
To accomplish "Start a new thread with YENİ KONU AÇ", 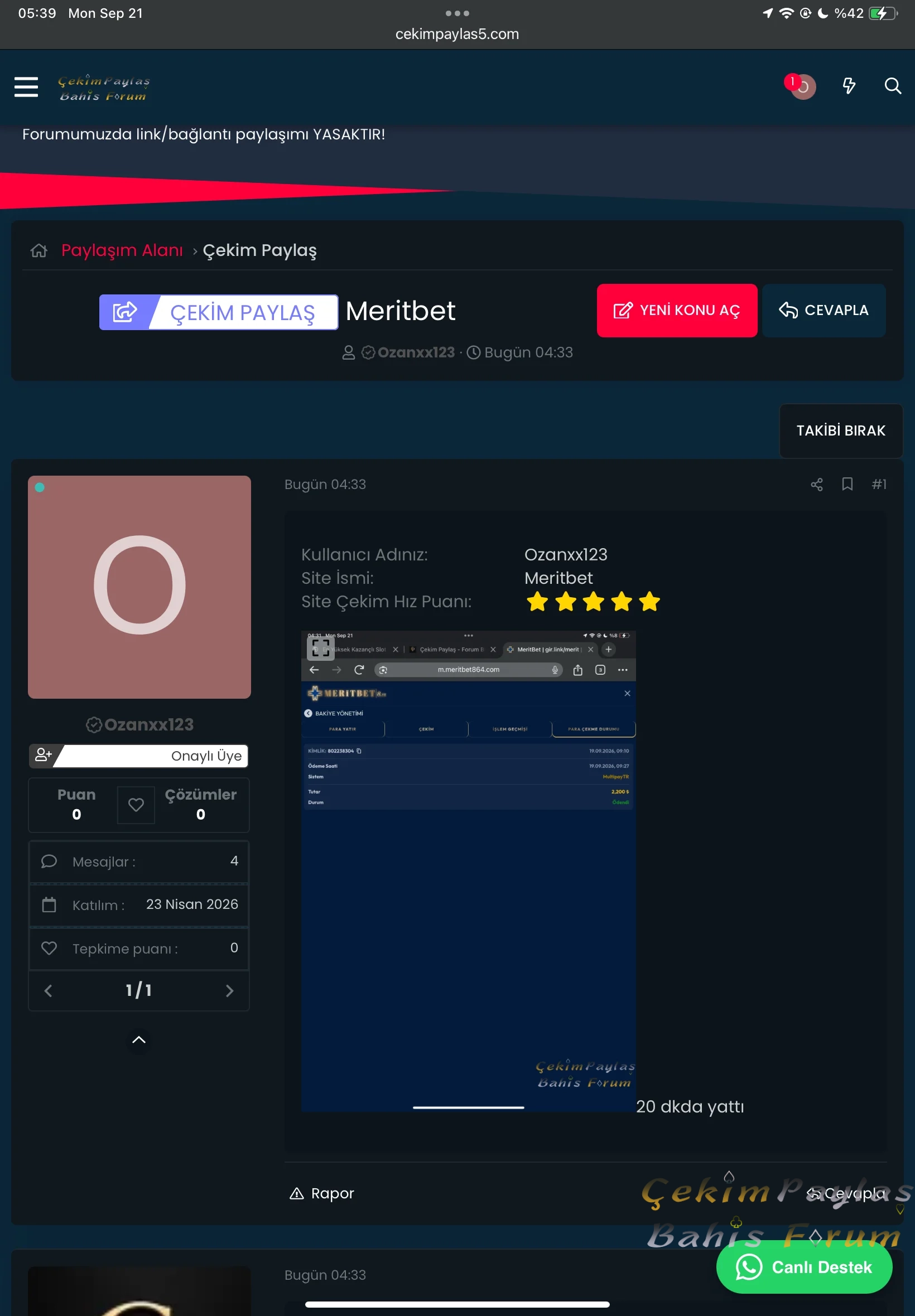I will 677,311.
